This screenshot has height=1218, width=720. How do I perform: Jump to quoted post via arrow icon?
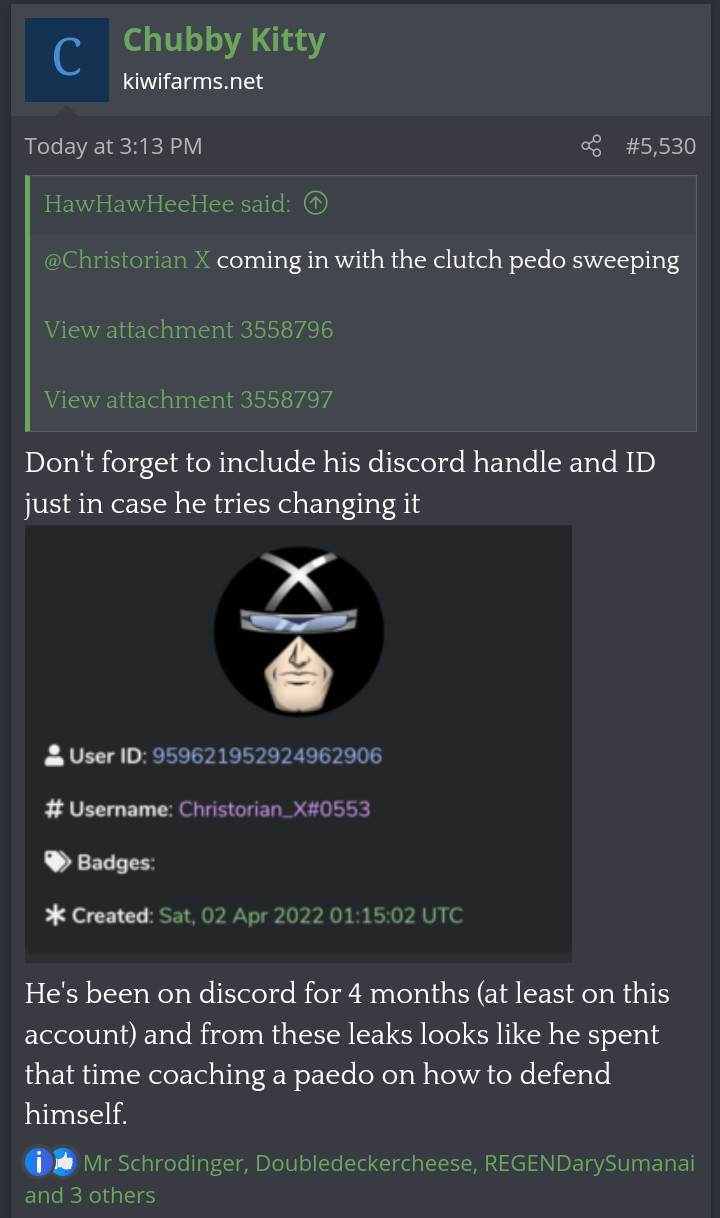tap(315, 204)
